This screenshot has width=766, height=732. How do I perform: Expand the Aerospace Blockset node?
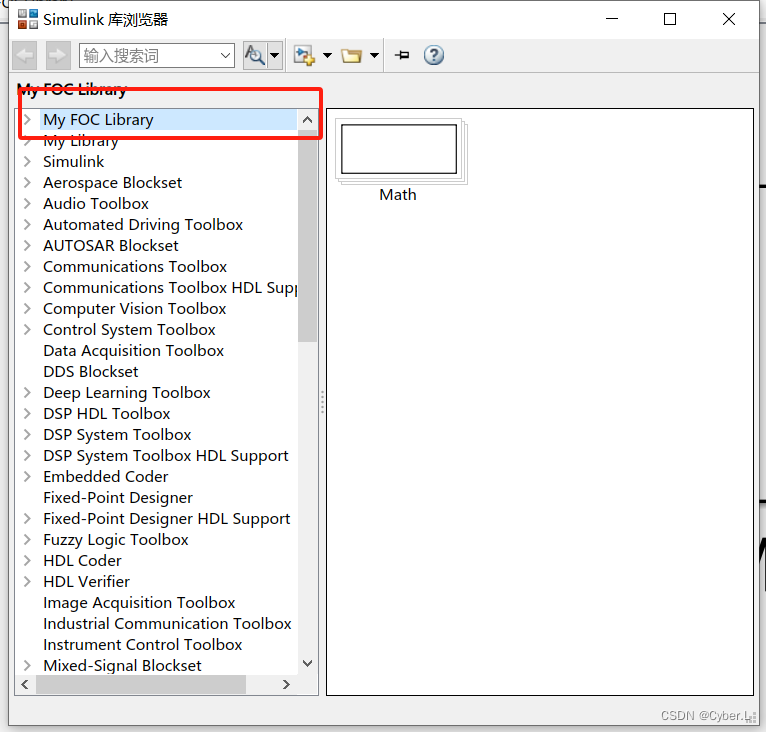[x=27, y=183]
